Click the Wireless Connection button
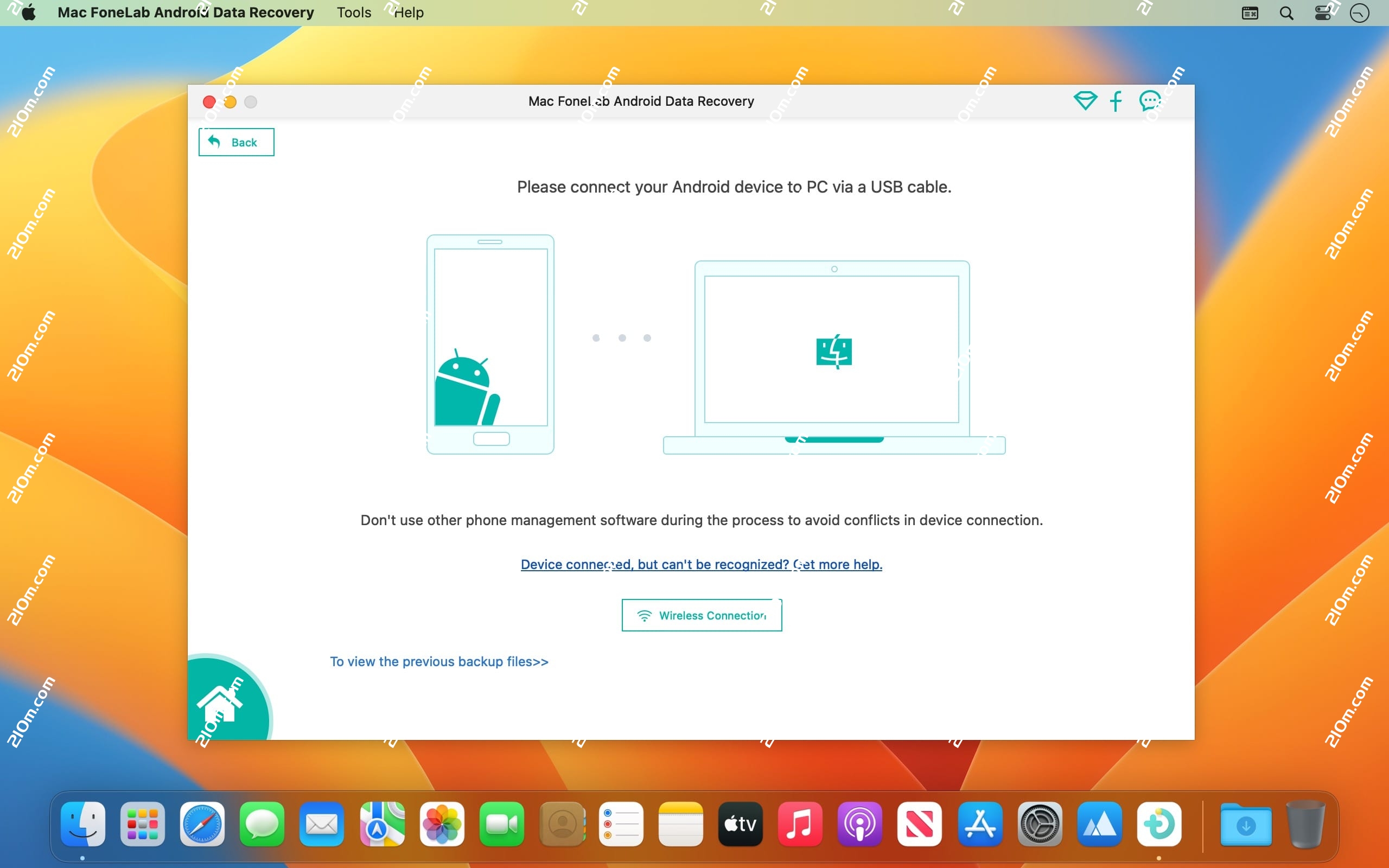 pyautogui.click(x=702, y=614)
